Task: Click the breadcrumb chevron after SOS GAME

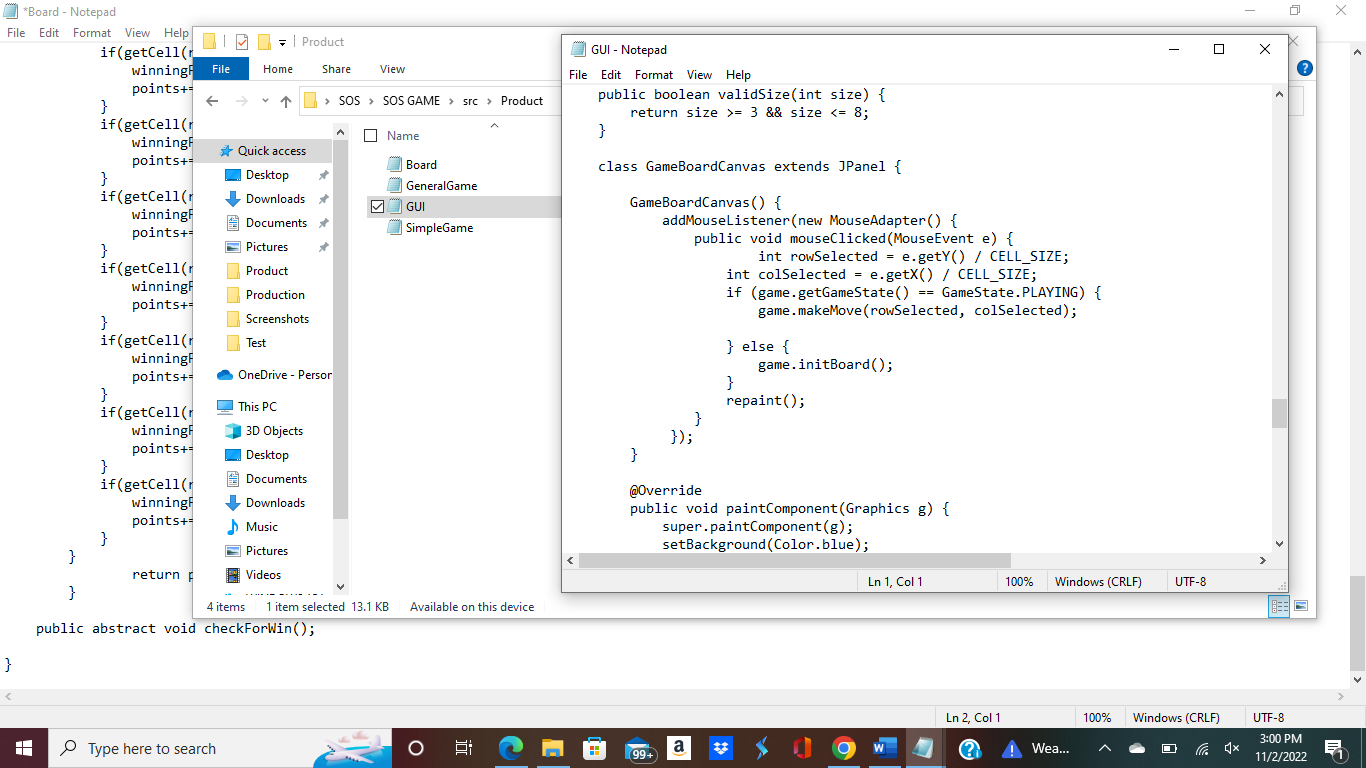Action: 452,100
